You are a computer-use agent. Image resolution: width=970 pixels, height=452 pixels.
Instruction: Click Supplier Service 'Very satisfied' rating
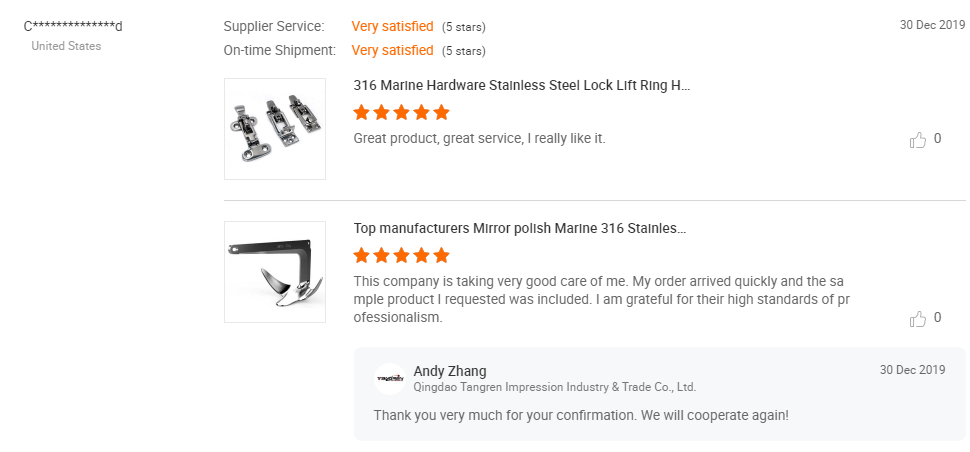click(x=392, y=26)
